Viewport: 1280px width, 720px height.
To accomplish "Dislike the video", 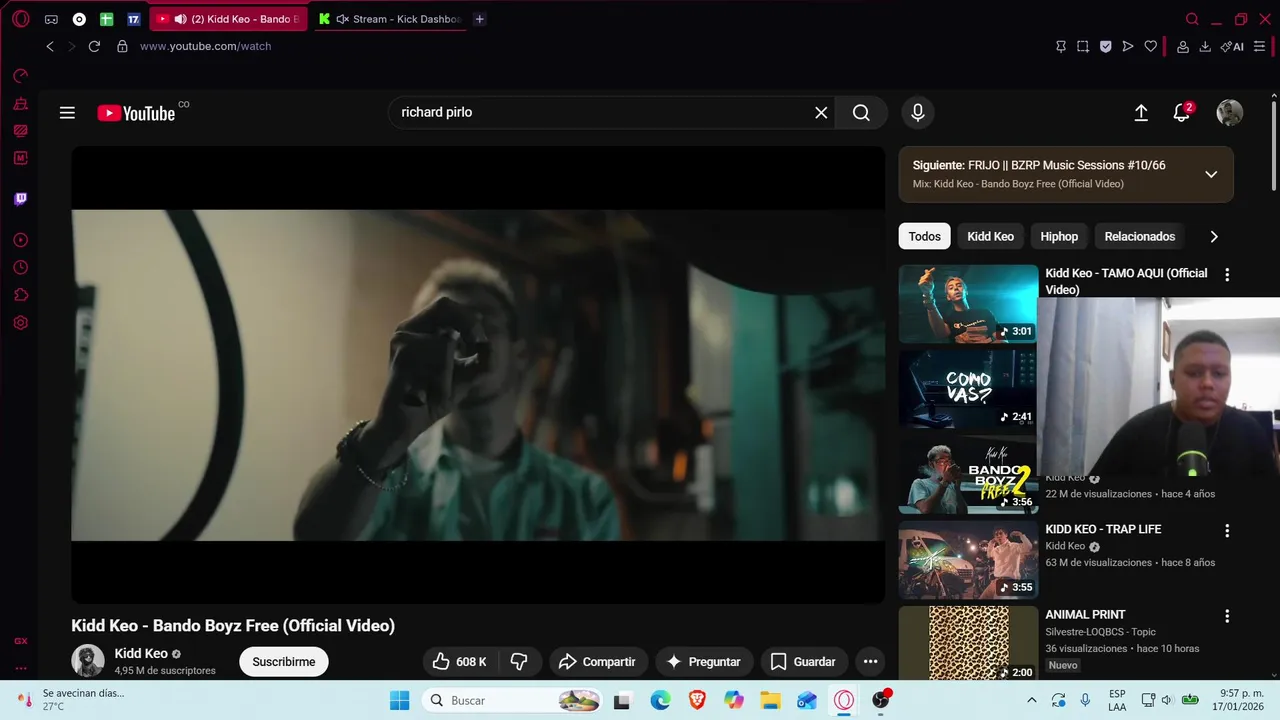I will [519, 662].
